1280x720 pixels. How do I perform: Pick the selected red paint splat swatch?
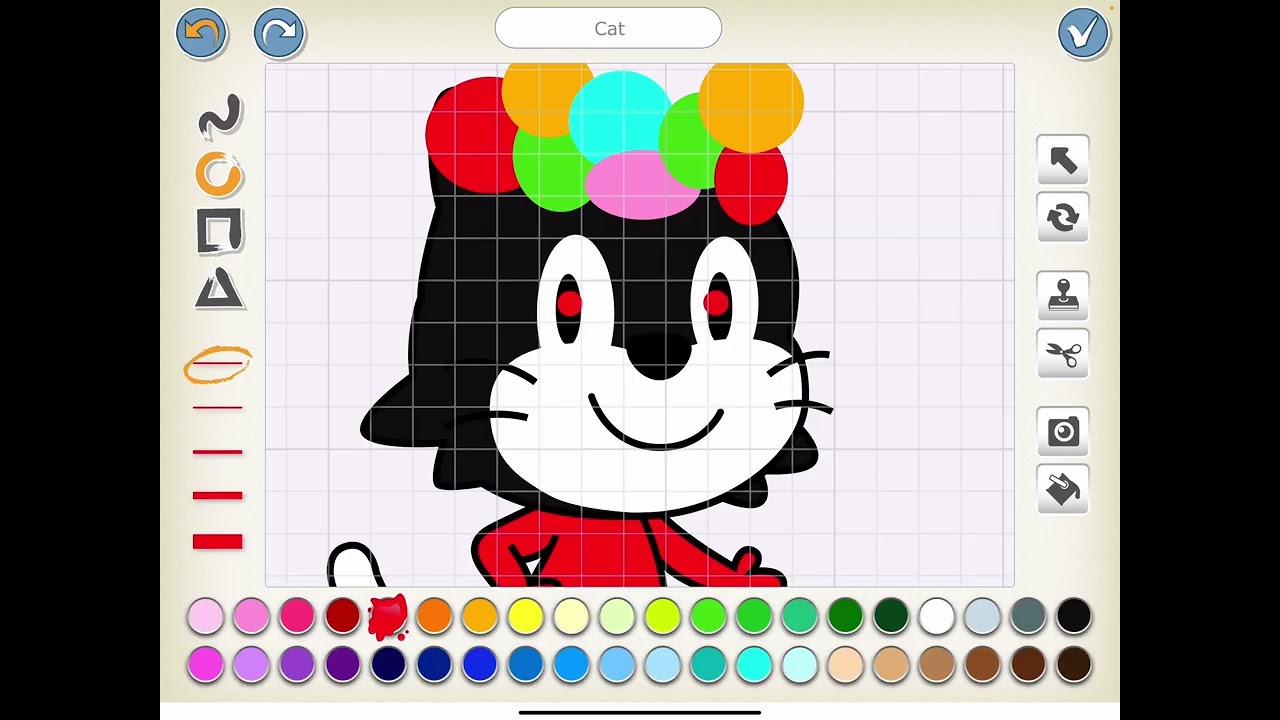click(388, 616)
